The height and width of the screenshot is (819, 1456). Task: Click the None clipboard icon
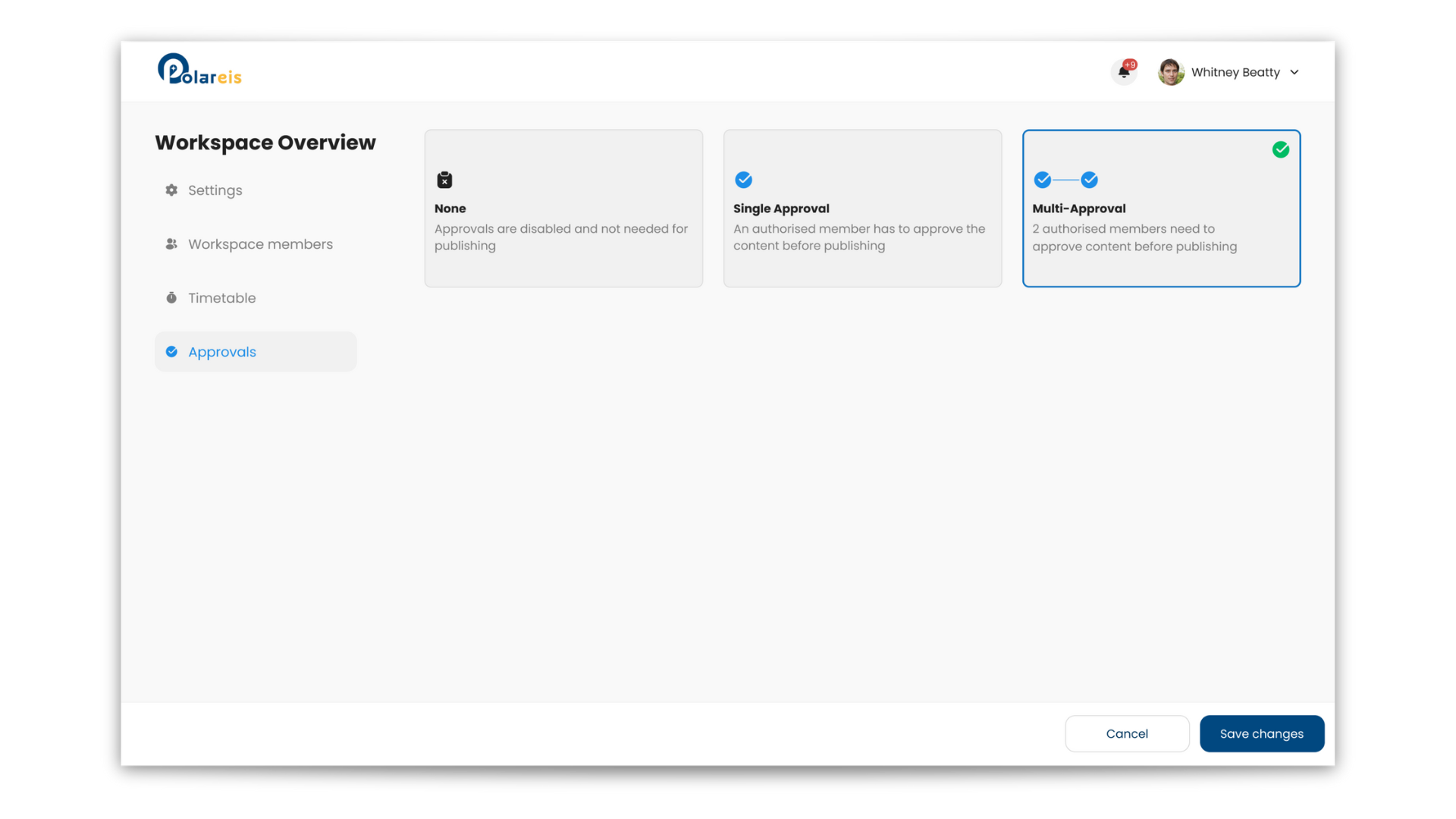point(444,180)
